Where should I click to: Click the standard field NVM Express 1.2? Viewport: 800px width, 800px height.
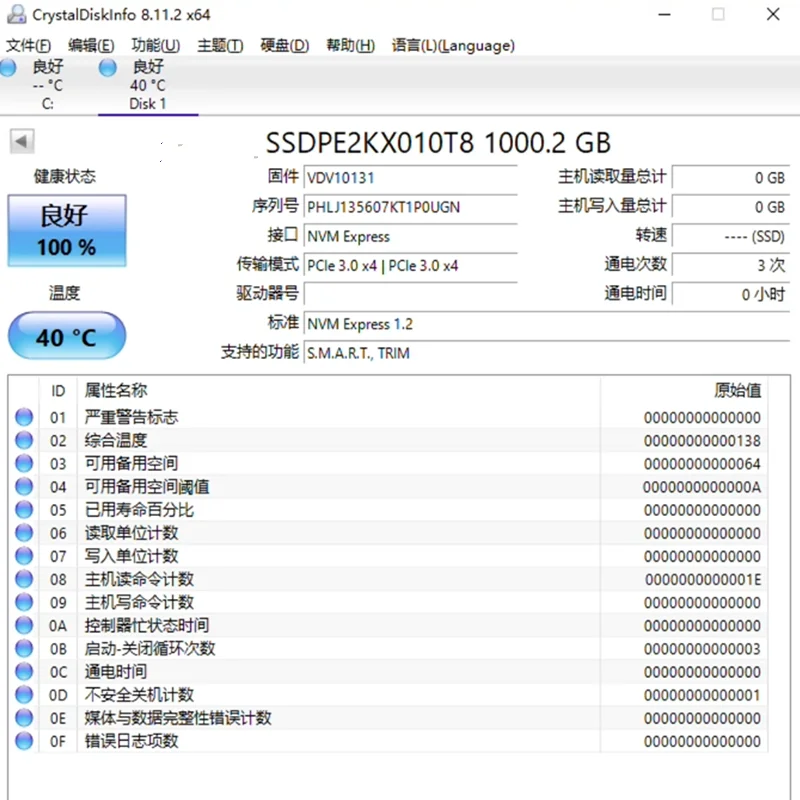547,324
